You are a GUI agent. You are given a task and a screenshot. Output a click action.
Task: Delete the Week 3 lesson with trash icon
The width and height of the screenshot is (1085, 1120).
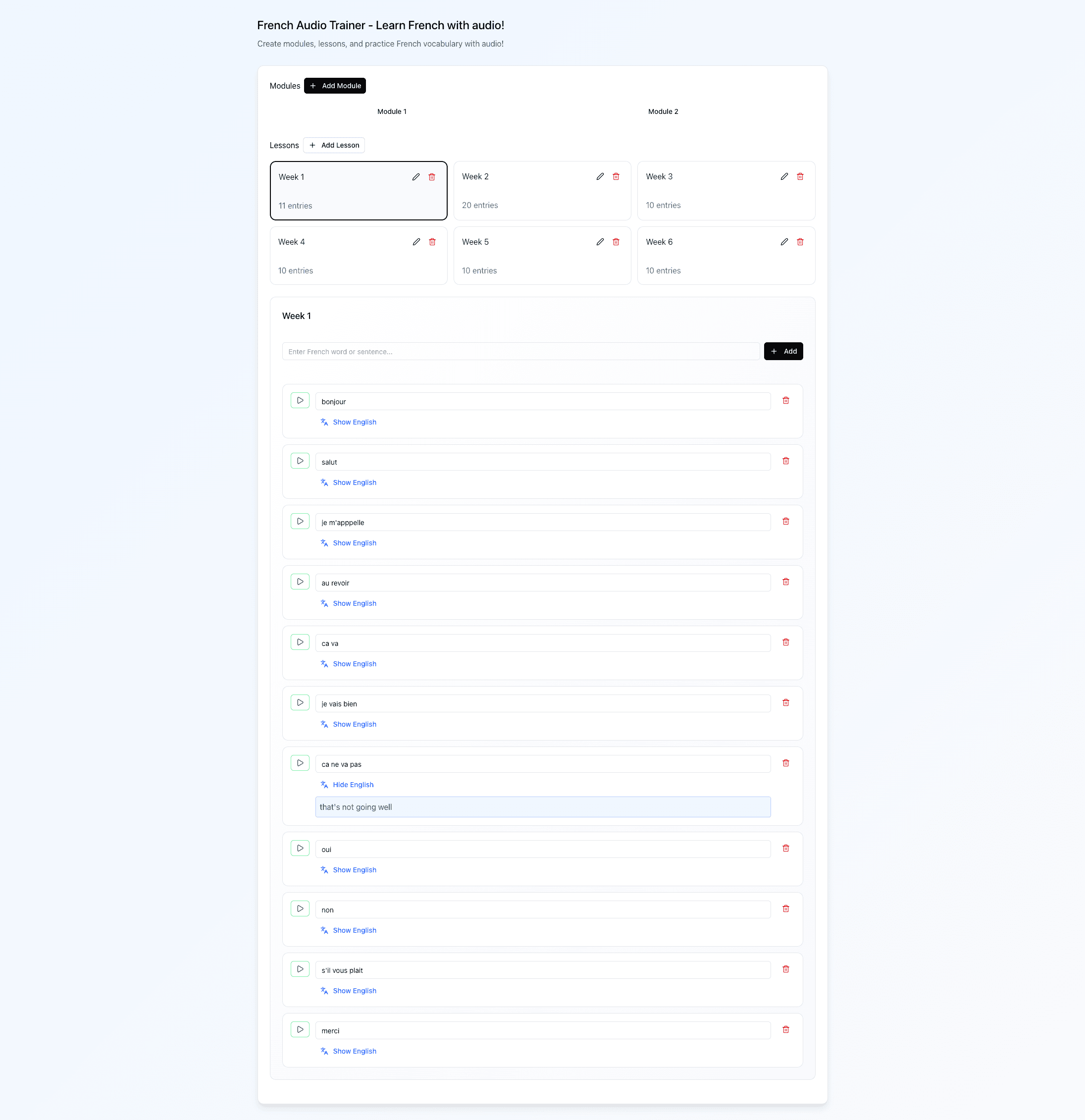coord(800,176)
